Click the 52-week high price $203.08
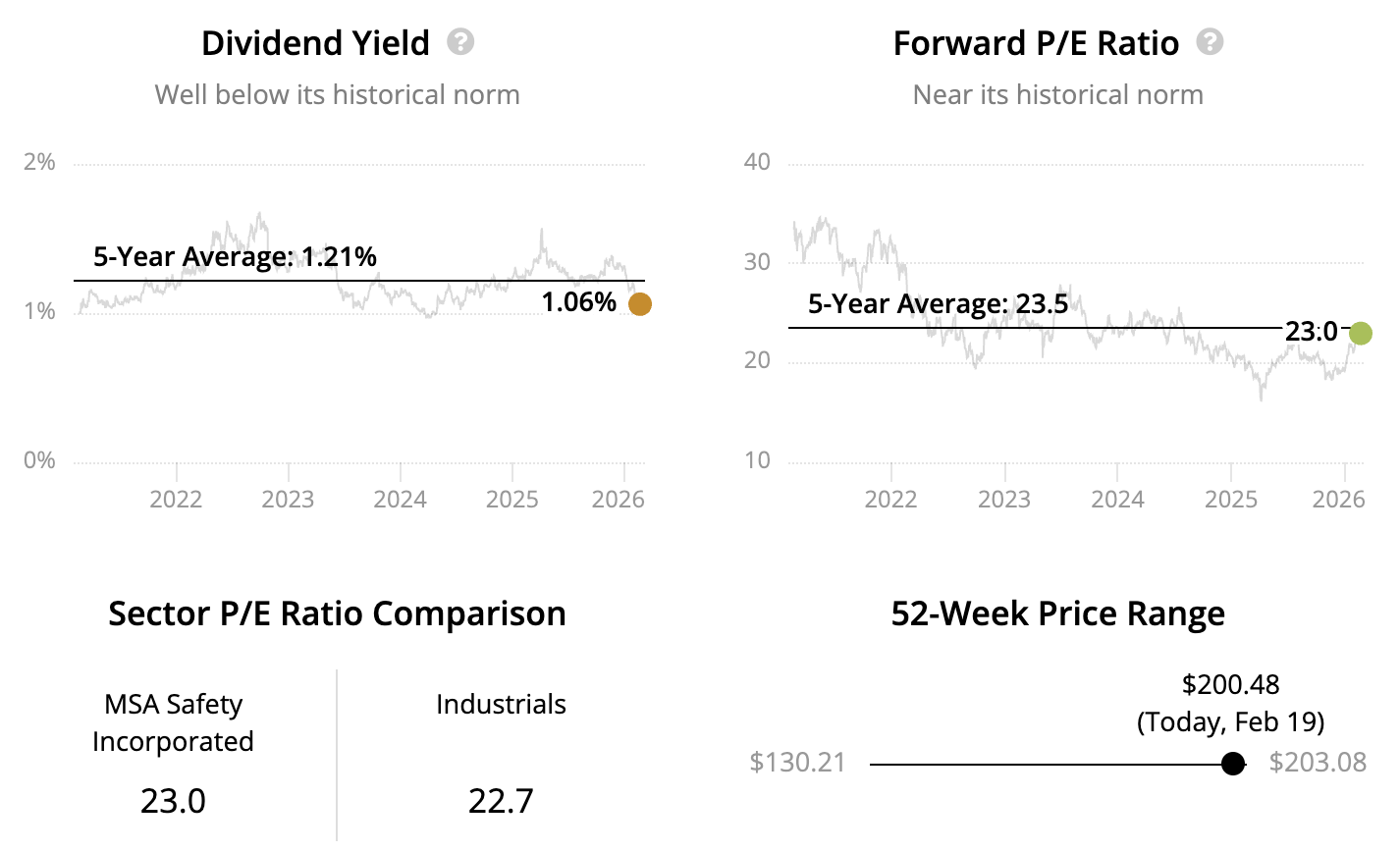 tap(1318, 763)
